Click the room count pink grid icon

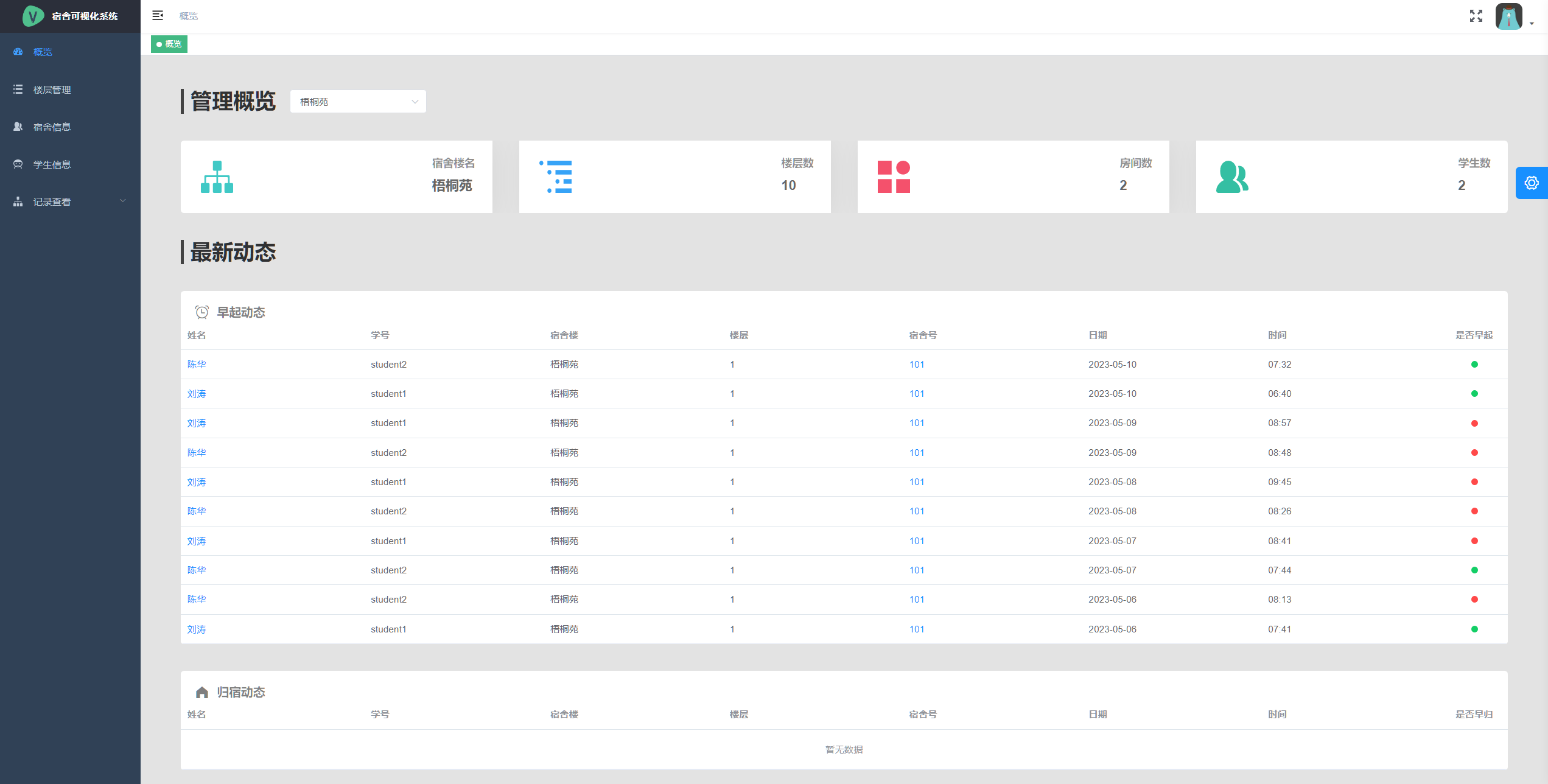point(894,177)
